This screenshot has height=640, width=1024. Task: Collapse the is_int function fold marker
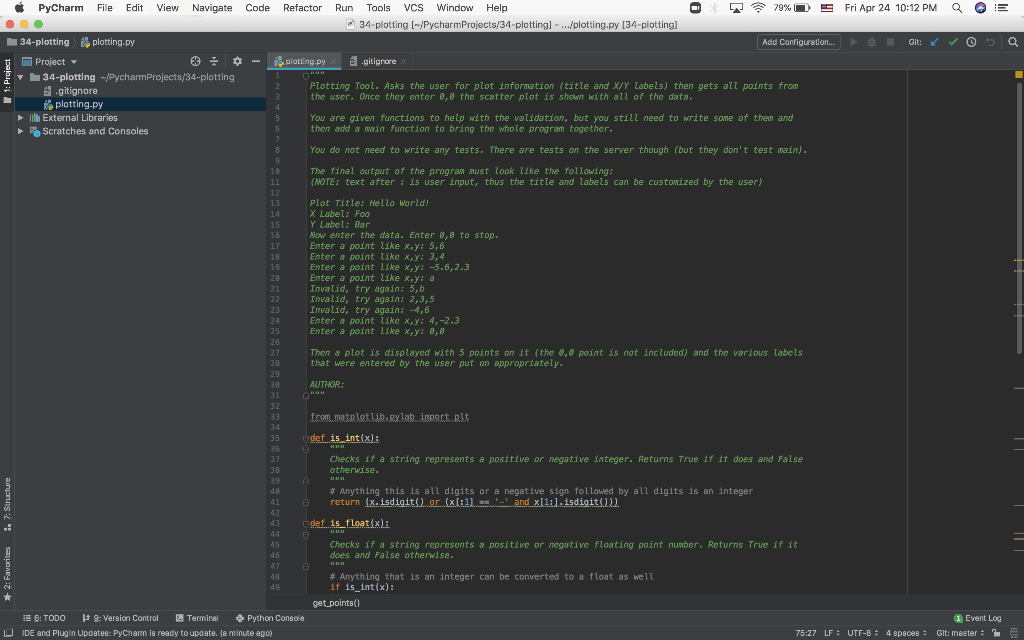pyautogui.click(x=306, y=438)
